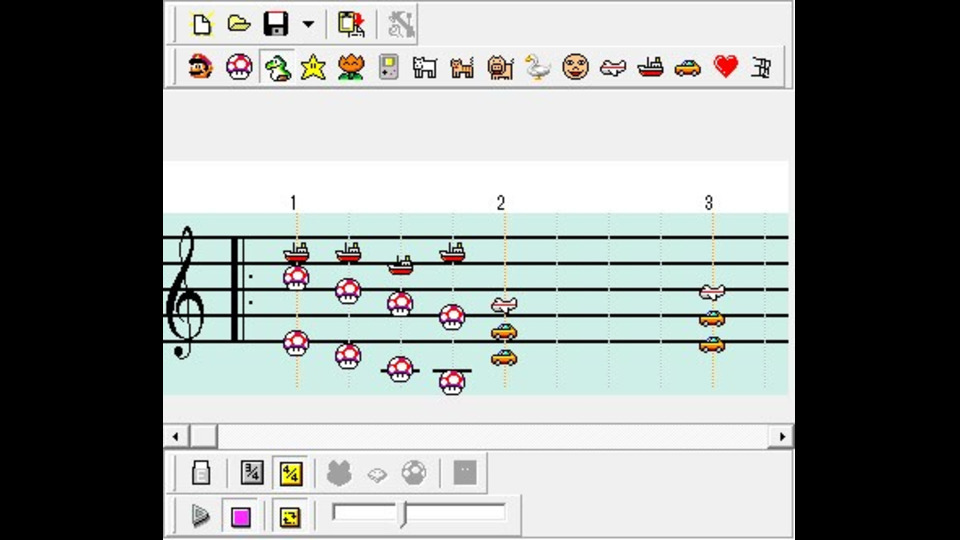Image resolution: width=960 pixels, height=540 pixels.
Task: Select the car instrument in toolbar
Action: [688, 67]
